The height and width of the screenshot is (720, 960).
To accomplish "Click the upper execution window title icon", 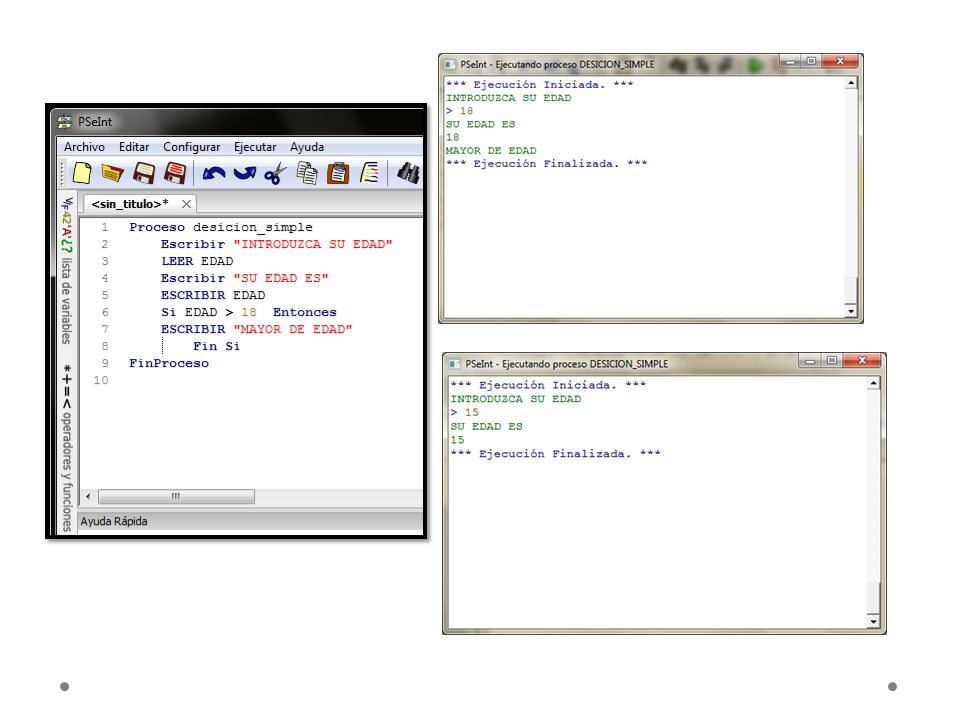I will coord(451,64).
